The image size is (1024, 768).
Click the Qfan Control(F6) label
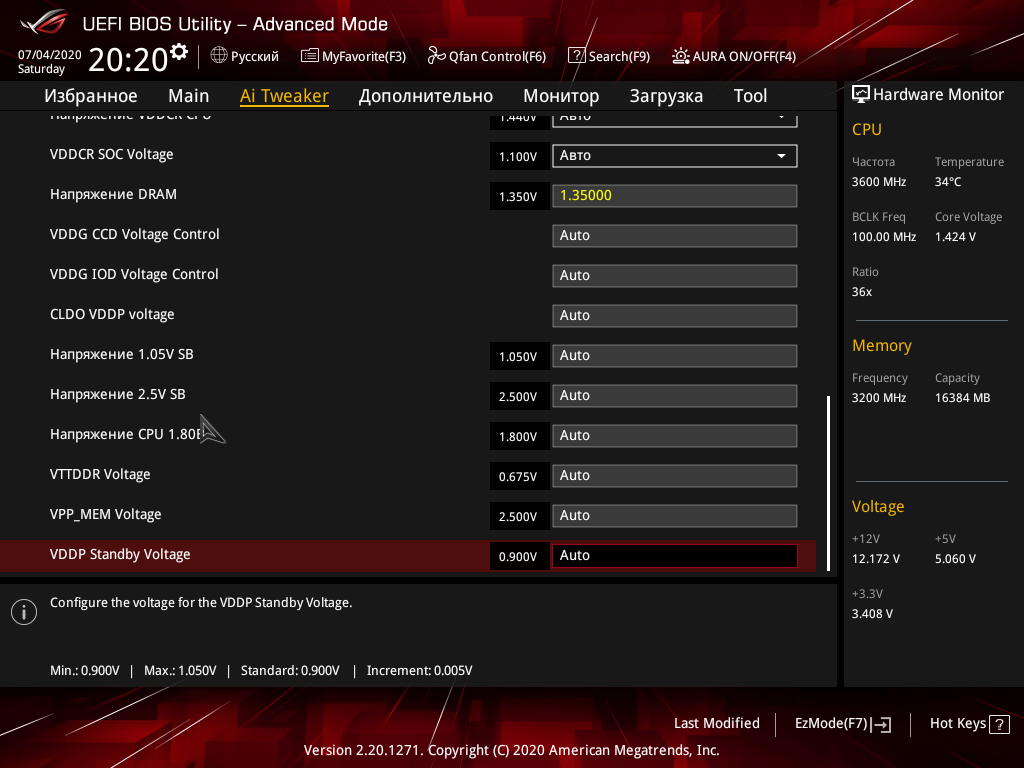tap(497, 56)
